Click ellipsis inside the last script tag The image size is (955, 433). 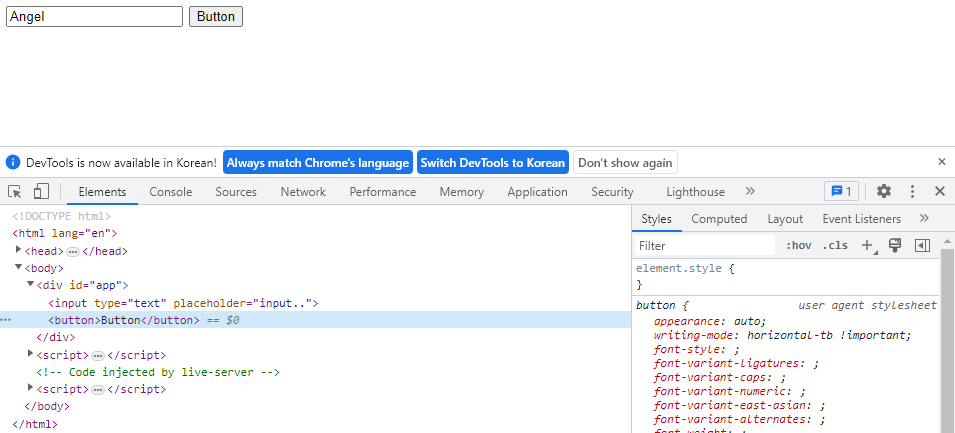98,390
